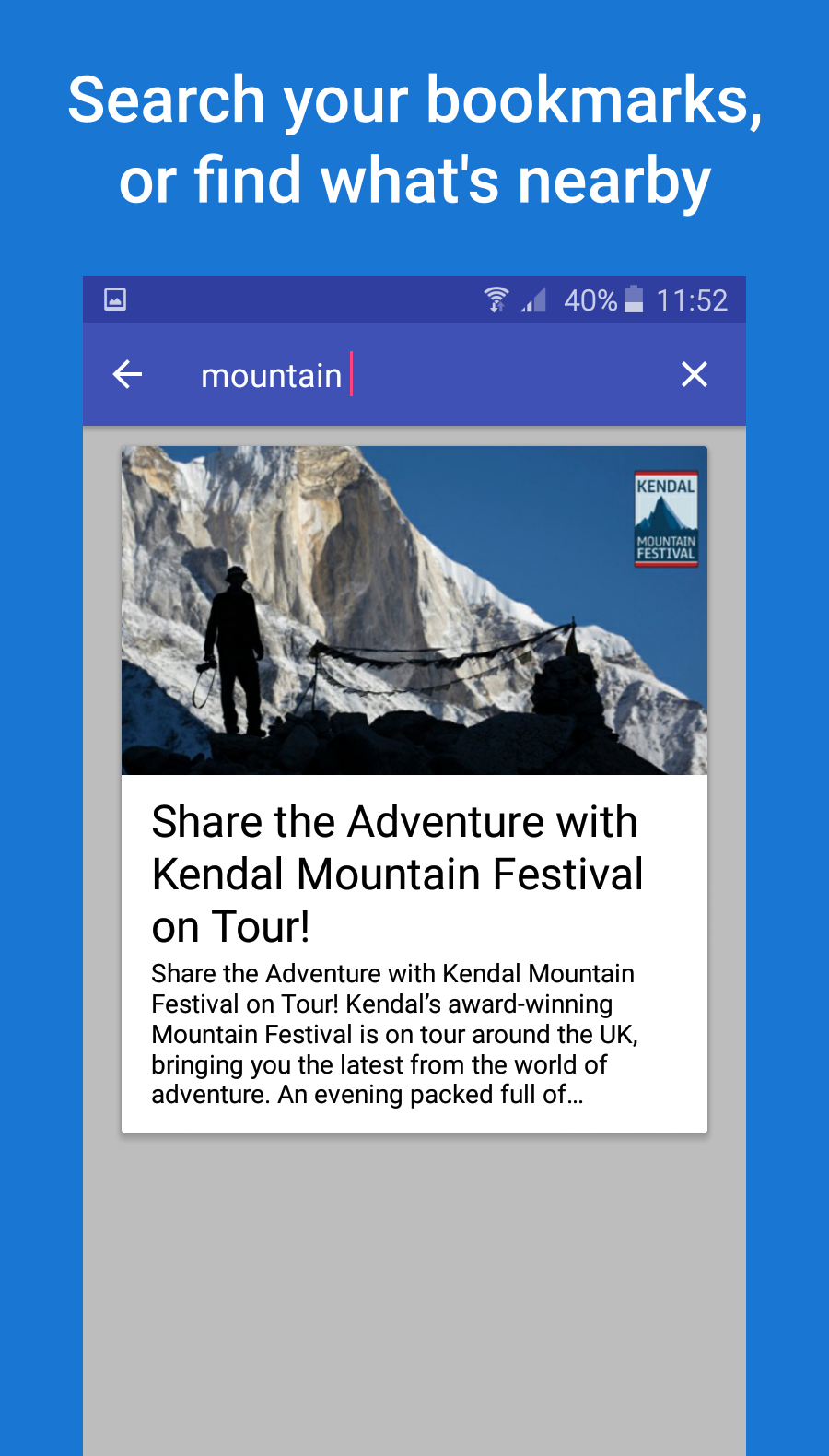Tap the 40% battery percentage text
Viewport: 829px width, 1456px height.
pos(590,300)
